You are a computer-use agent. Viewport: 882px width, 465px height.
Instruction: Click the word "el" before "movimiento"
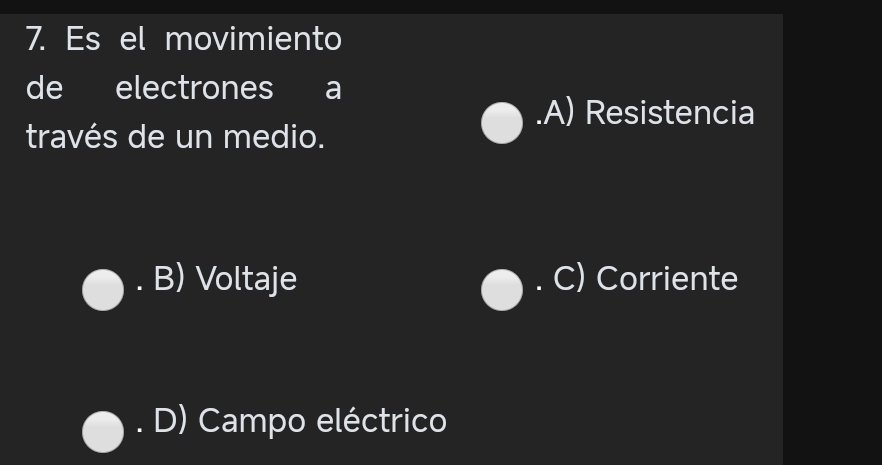[x=133, y=40]
